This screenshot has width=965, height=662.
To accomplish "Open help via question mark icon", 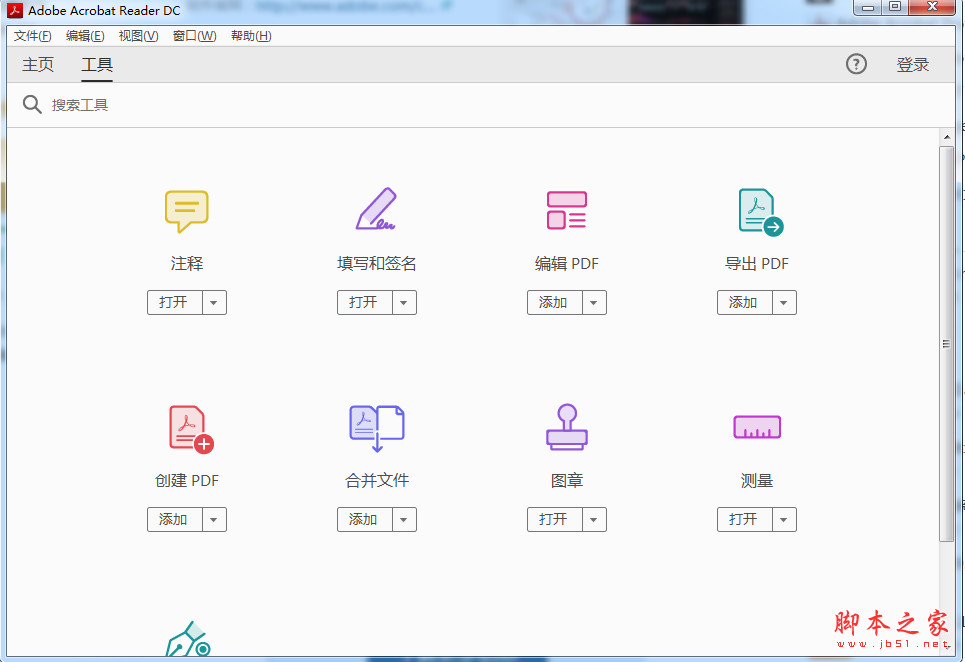I will coord(856,64).
